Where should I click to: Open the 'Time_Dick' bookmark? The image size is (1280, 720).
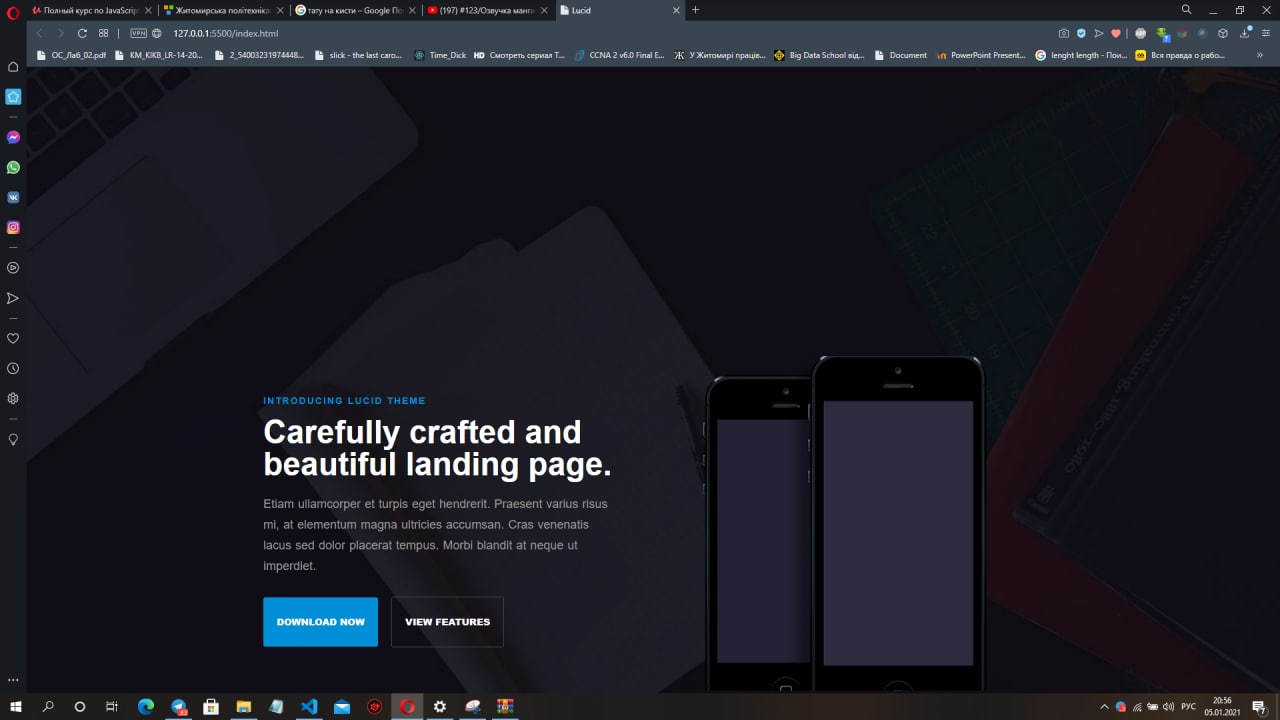[x=440, y=55]
